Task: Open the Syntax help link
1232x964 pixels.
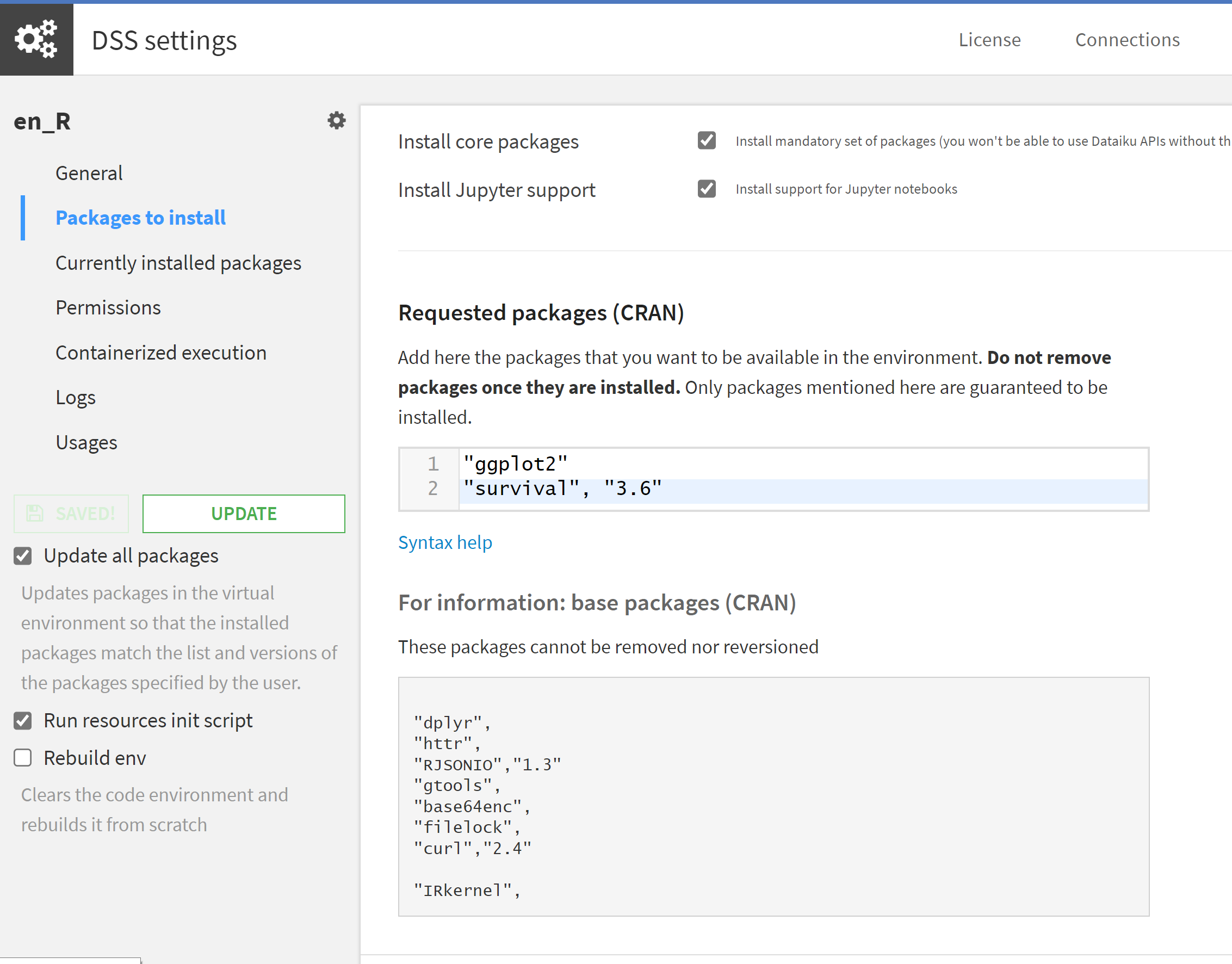Action: click(445, 542)
